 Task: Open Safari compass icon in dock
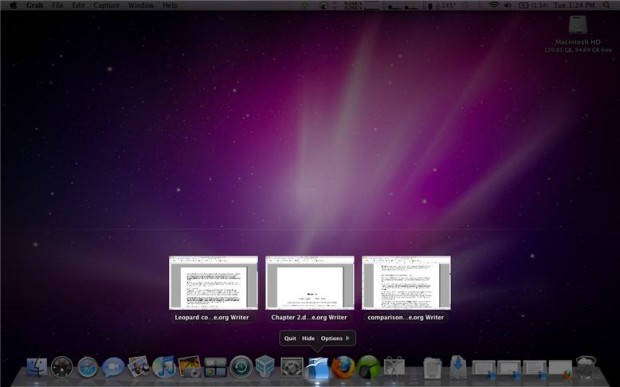point(88,367)
